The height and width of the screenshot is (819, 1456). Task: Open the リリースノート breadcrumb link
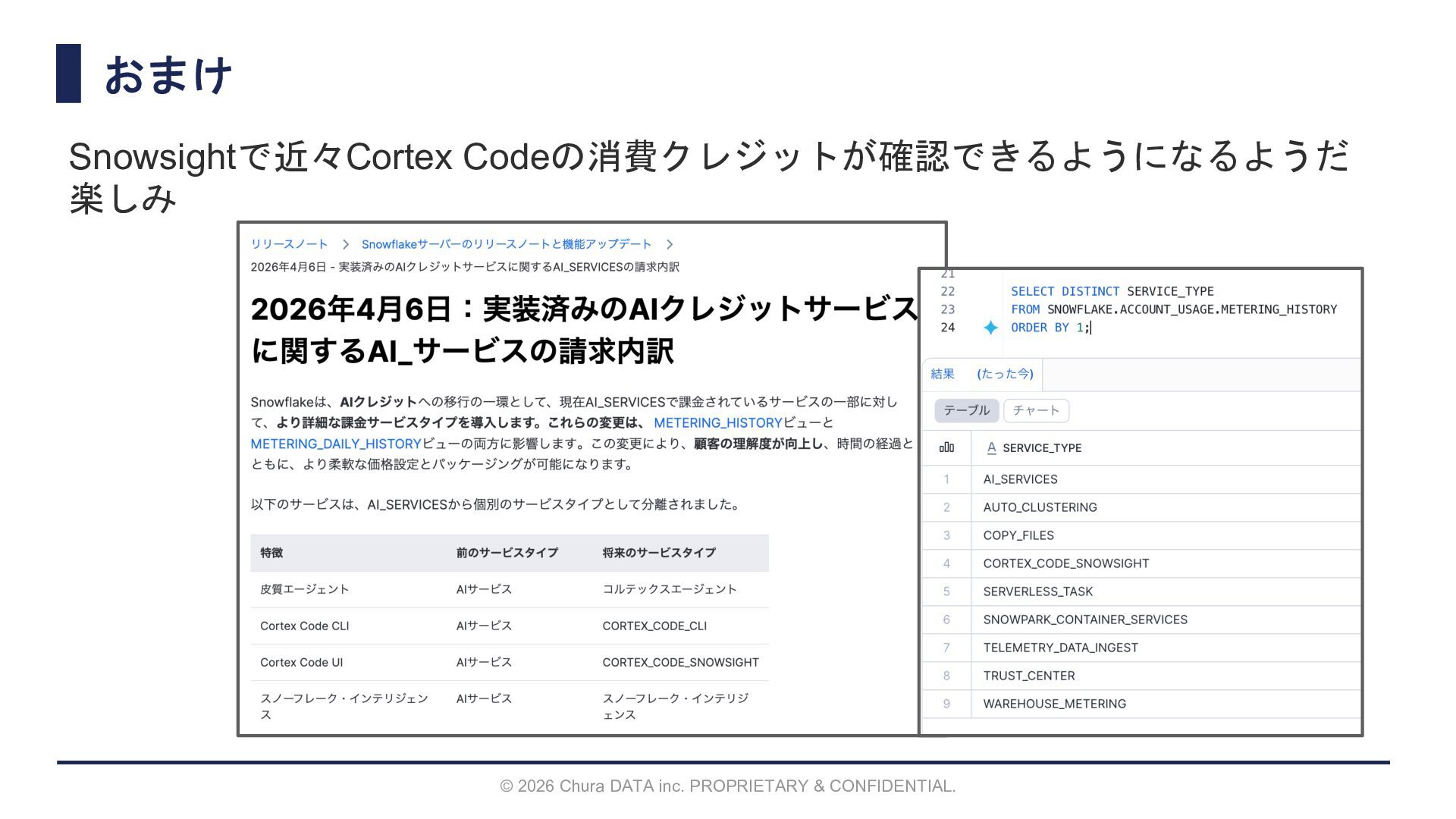click(289, 244)
